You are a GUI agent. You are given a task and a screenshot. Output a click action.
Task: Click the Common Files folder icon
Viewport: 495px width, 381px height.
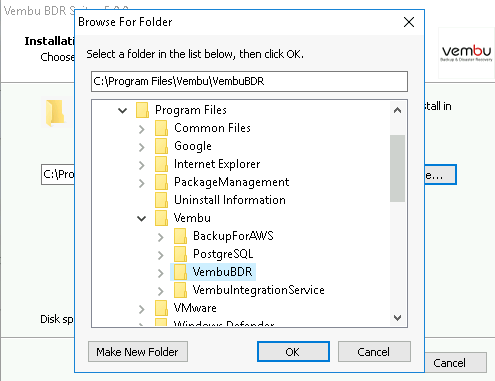click(161, 128)
